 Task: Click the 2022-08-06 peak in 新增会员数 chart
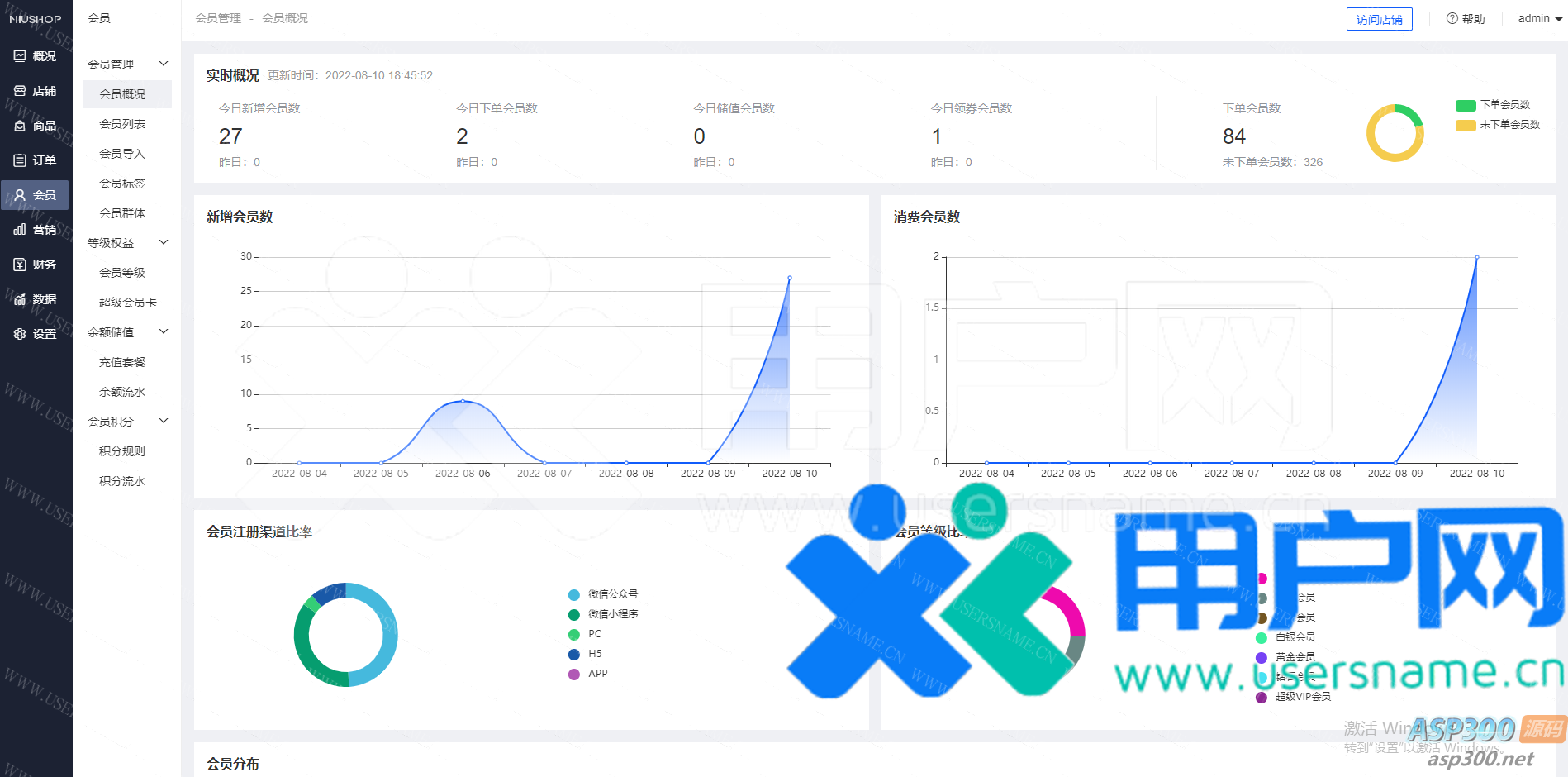point(463,401)
